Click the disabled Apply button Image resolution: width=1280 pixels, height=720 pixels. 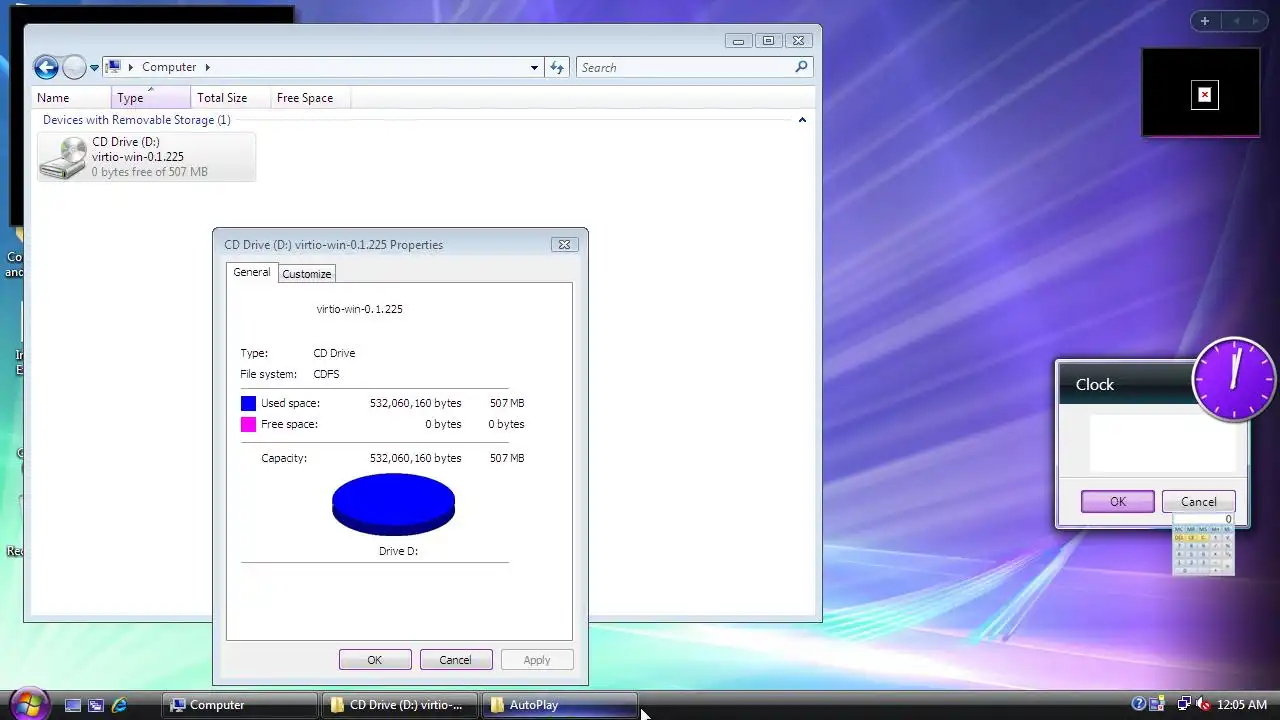(537, 660)
